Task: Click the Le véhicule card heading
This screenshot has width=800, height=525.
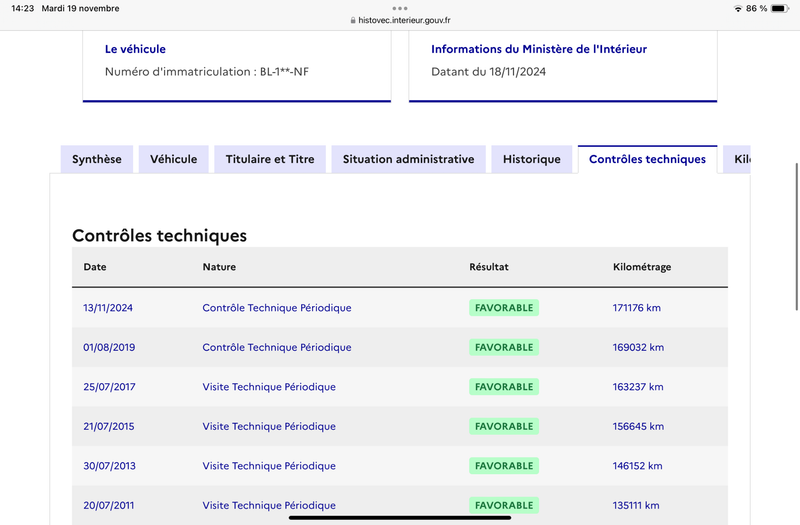Action: click(x=135, y=49)
